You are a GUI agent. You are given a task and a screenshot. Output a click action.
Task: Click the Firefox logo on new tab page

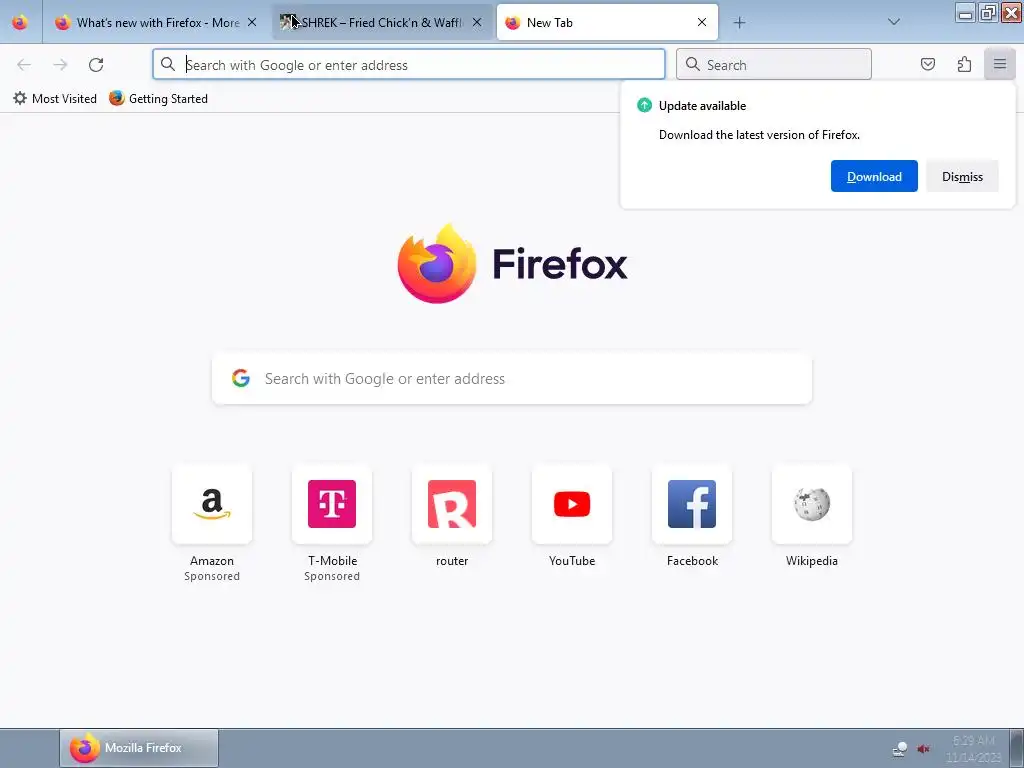click(x=437, y=263)
